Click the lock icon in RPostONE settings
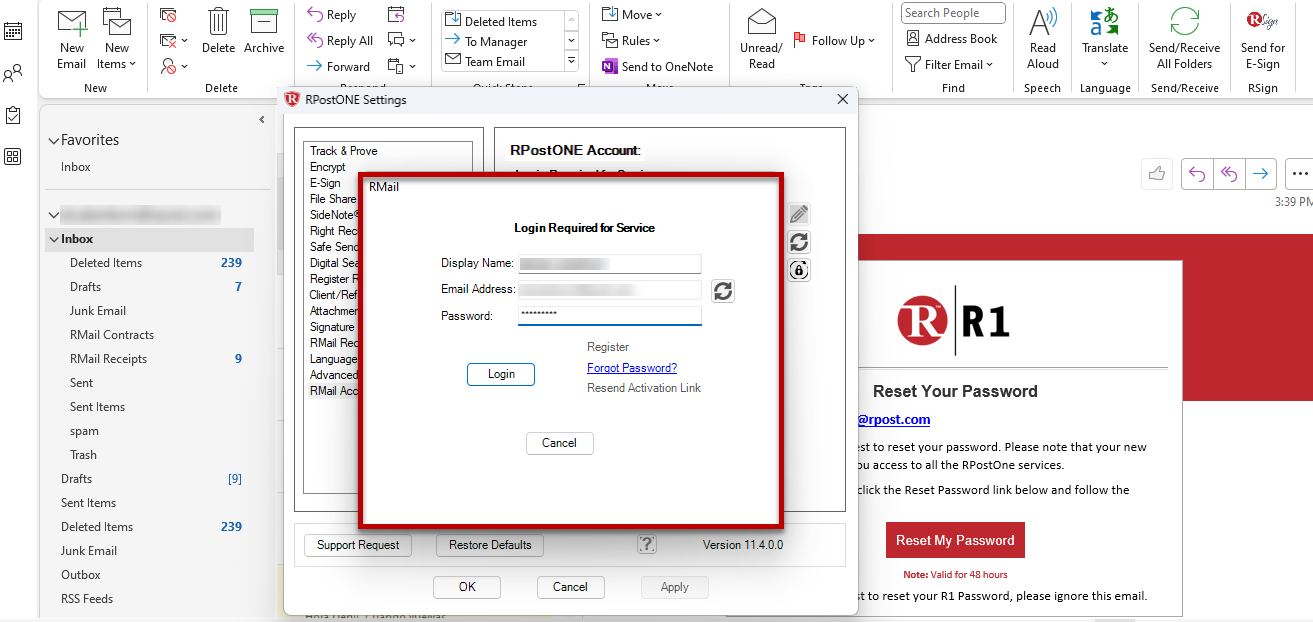Screen dimensions: 1313x622 tap(798, 270)
